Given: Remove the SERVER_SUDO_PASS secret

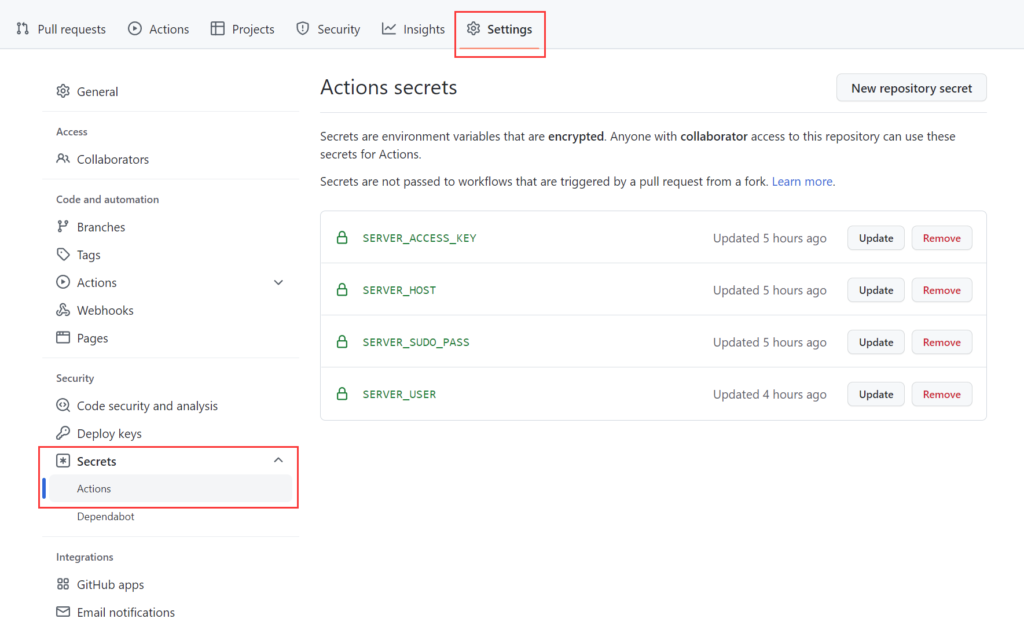Looking at the screenshot, I should 942,342.
